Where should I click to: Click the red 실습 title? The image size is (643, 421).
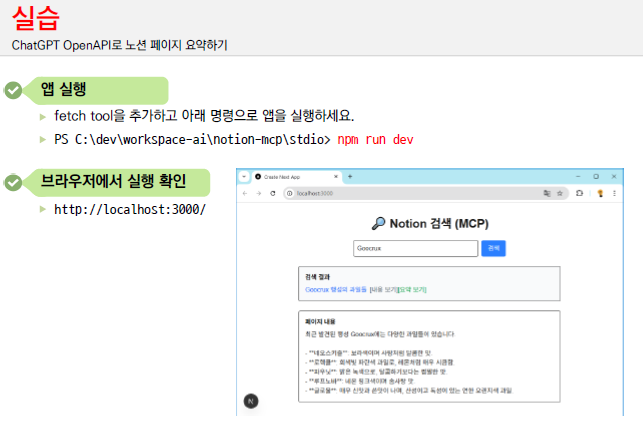[36, 18]
